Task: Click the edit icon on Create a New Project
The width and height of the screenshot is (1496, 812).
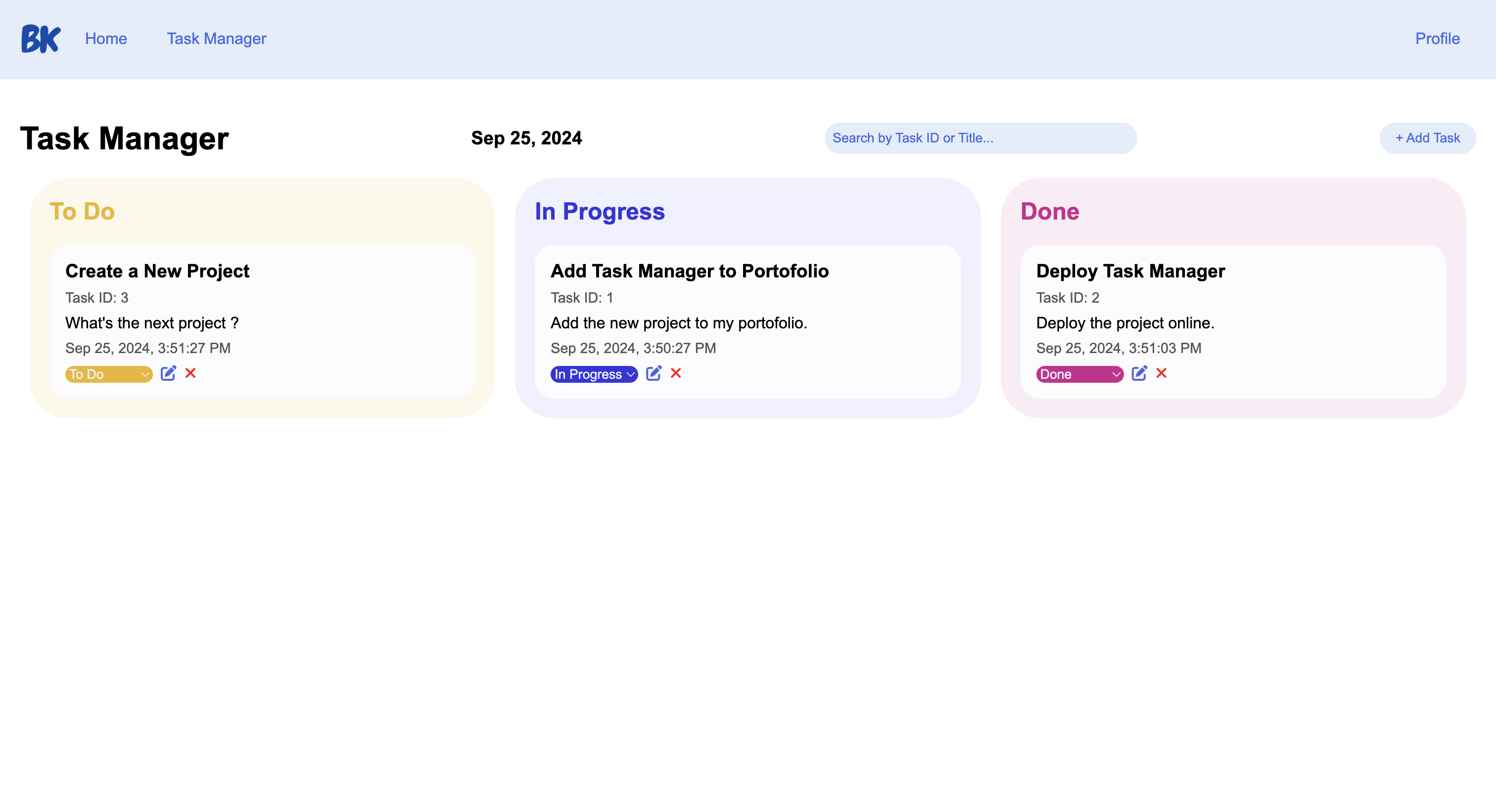Action: tap(168, 373)
